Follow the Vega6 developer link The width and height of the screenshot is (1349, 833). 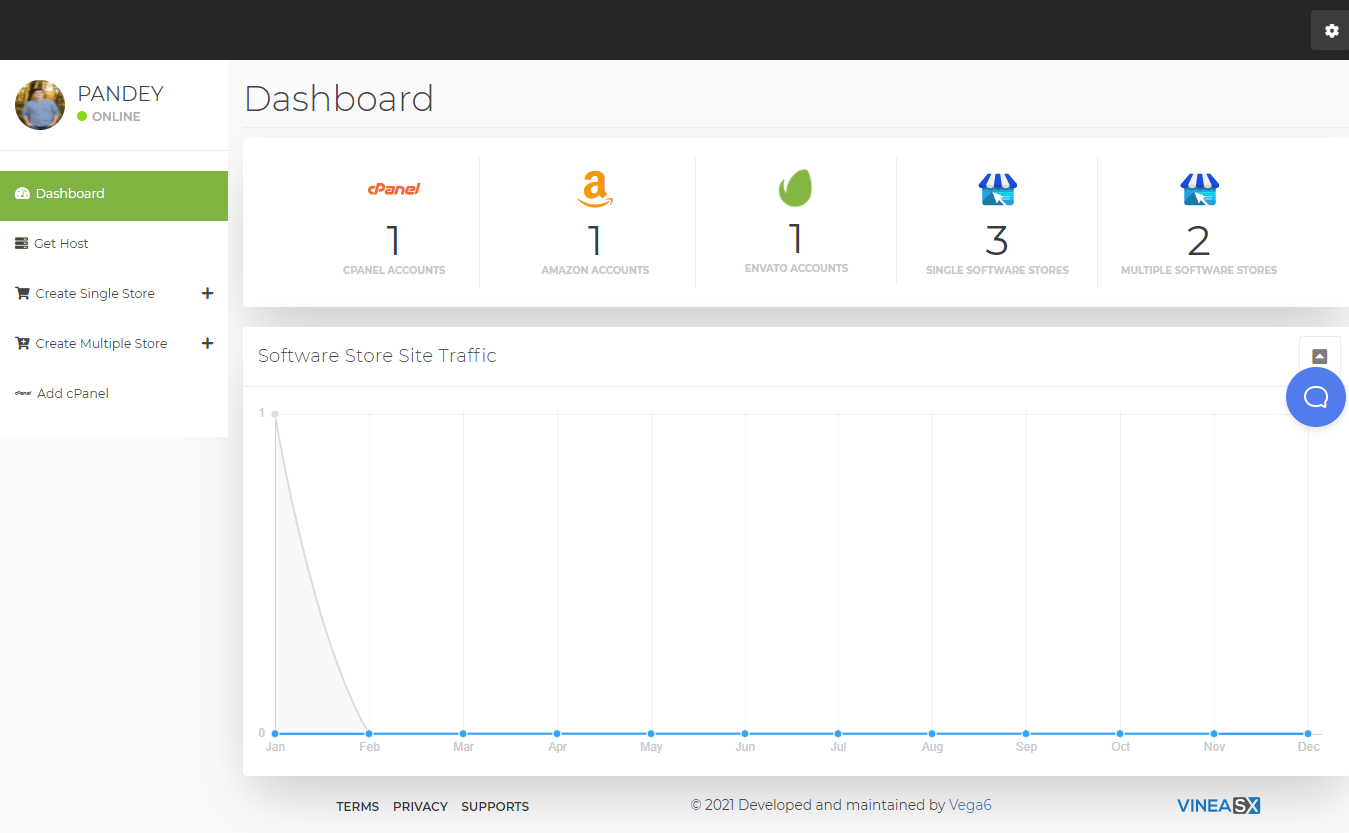(x=970, y=805)
